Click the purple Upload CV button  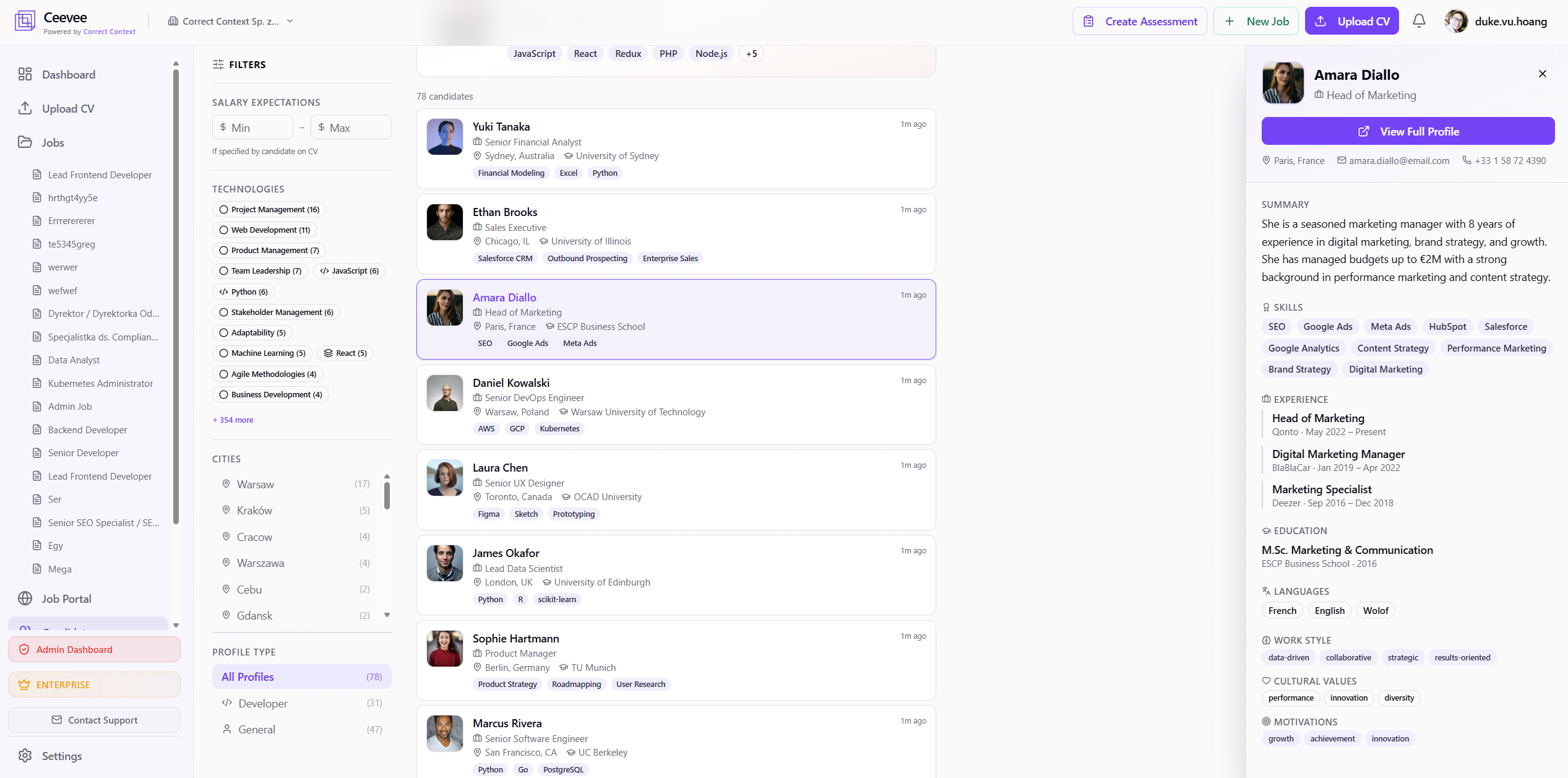[x=1352, y=21]
